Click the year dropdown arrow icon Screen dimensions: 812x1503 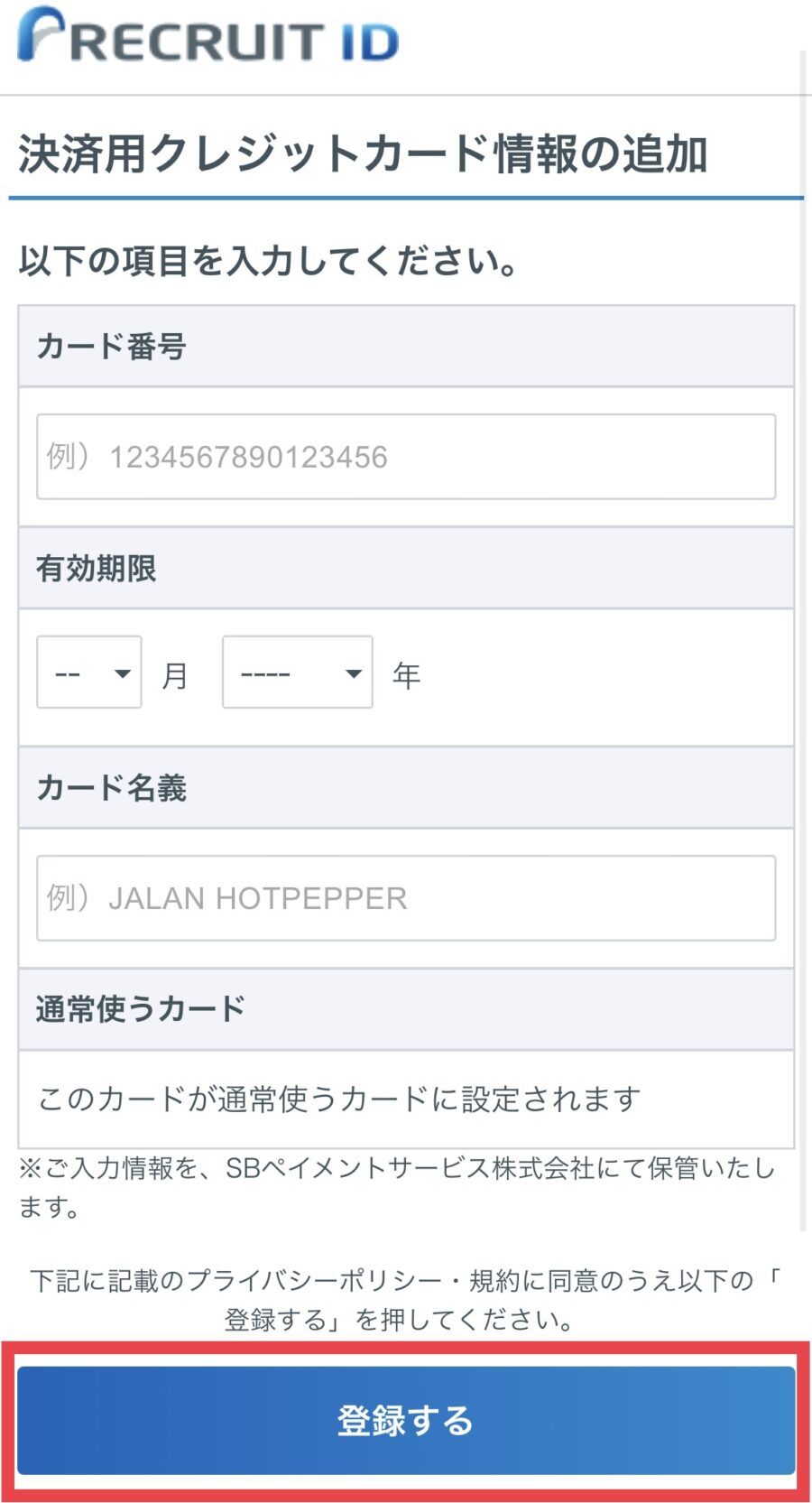tap(354, 673)
